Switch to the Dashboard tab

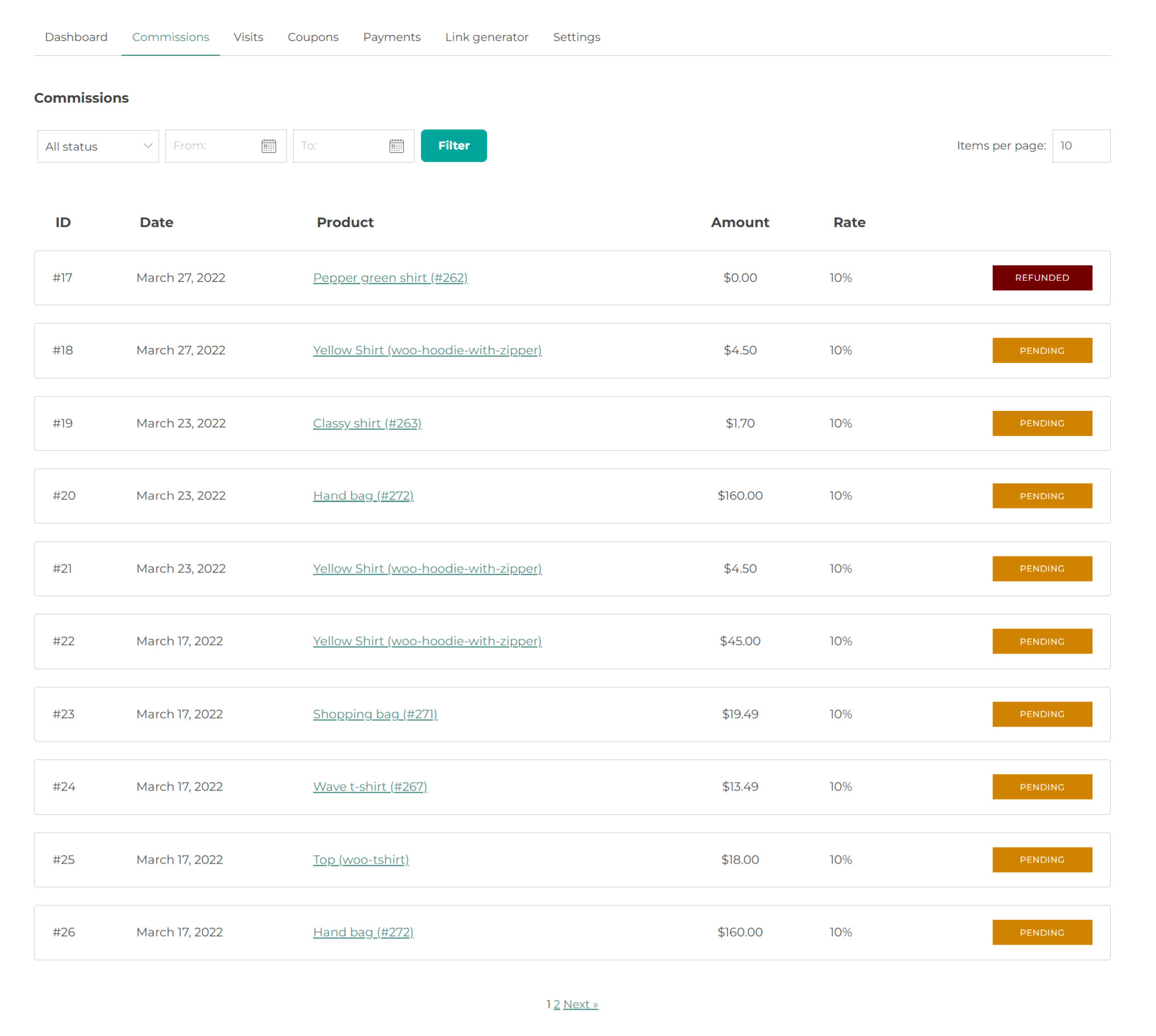(x=76, y=37)
